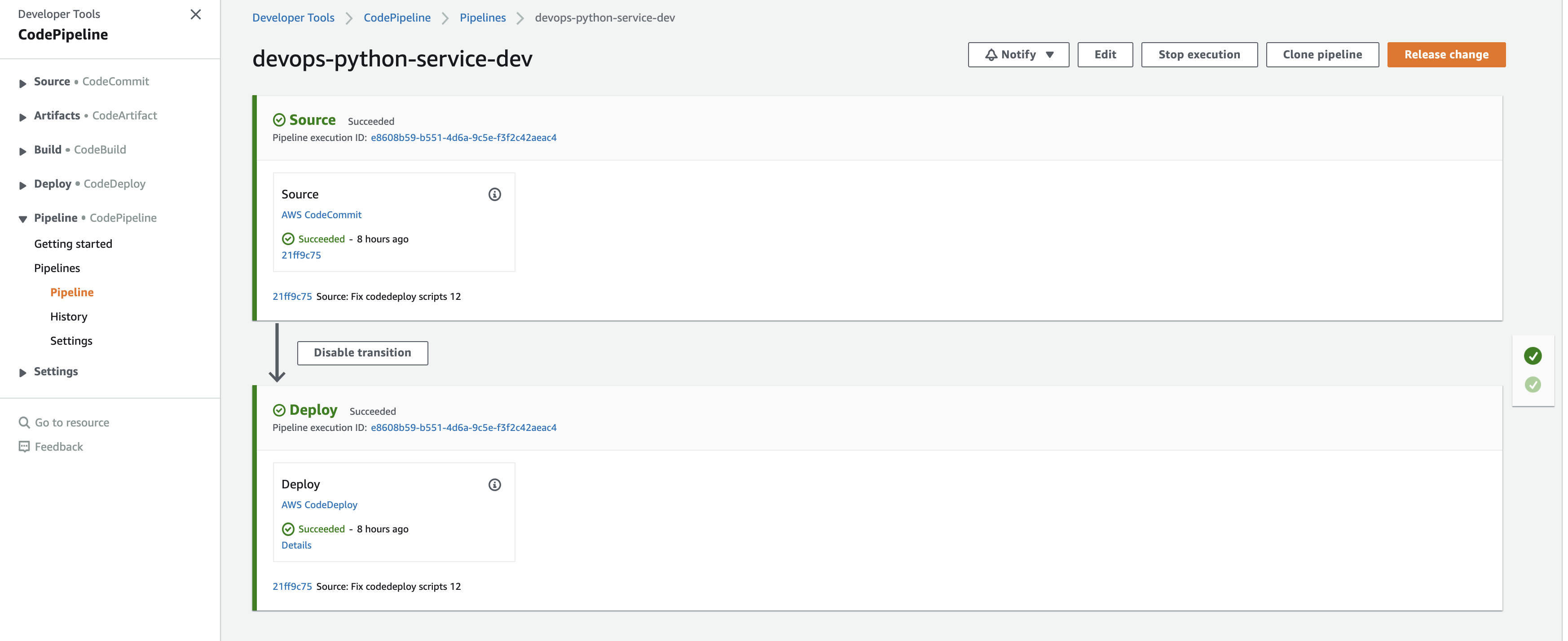Click the Feedback speech bubble icon

(x=24, y=447)
